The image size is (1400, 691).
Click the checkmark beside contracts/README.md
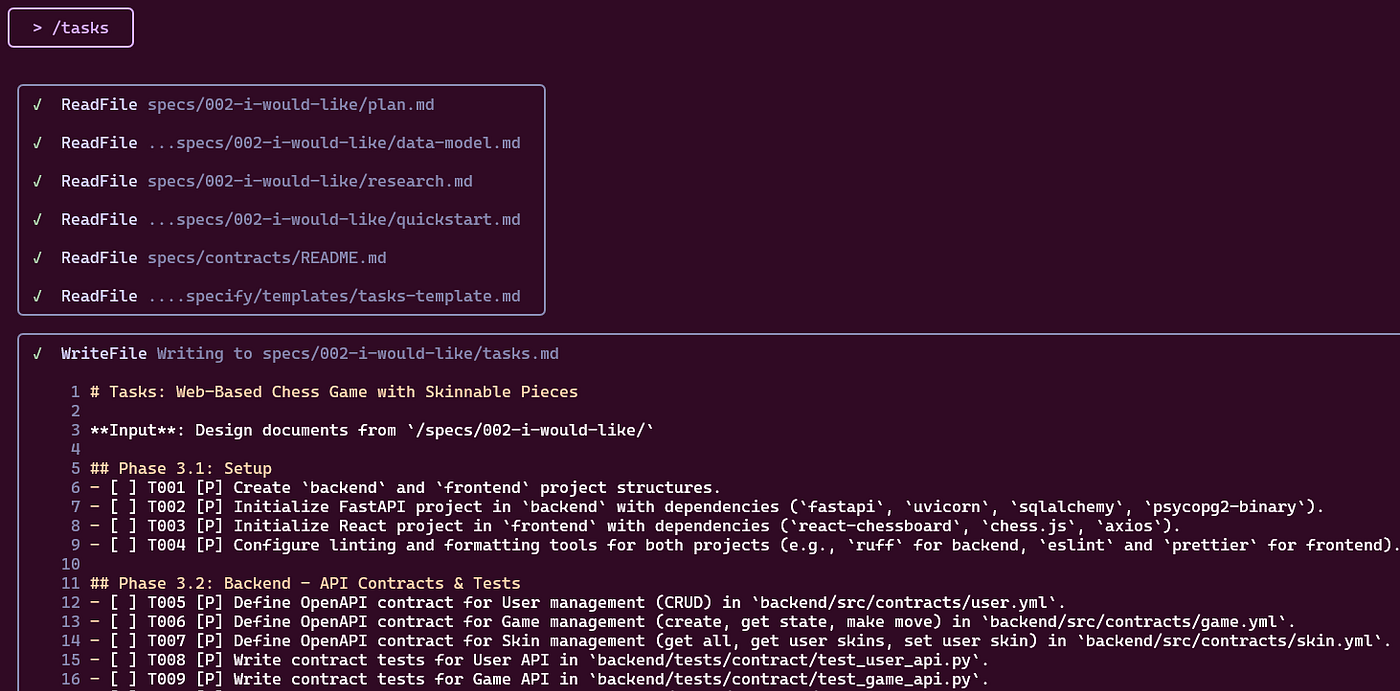(x=37, y=258)
